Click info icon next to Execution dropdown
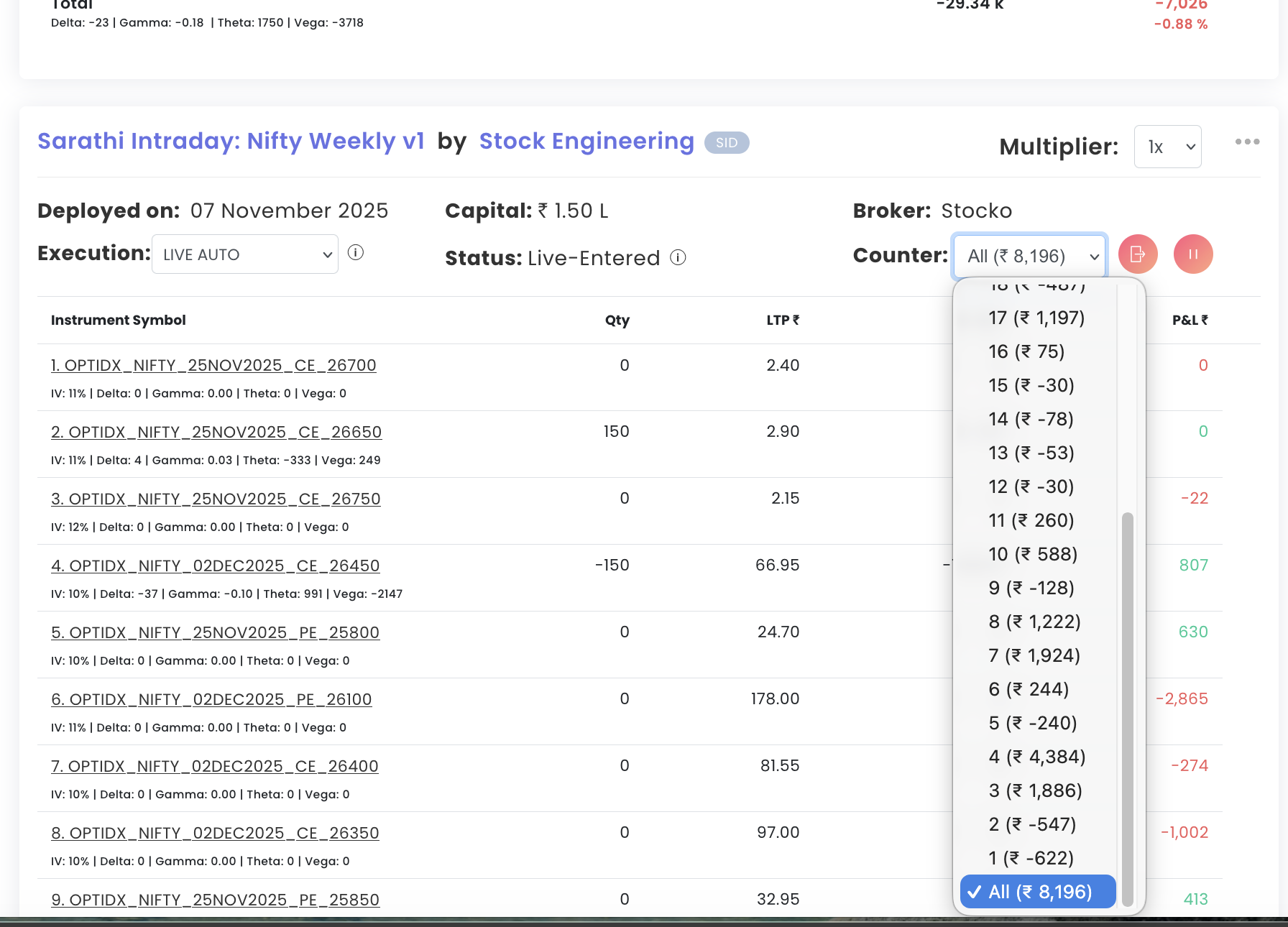 (x=356, y=253)
